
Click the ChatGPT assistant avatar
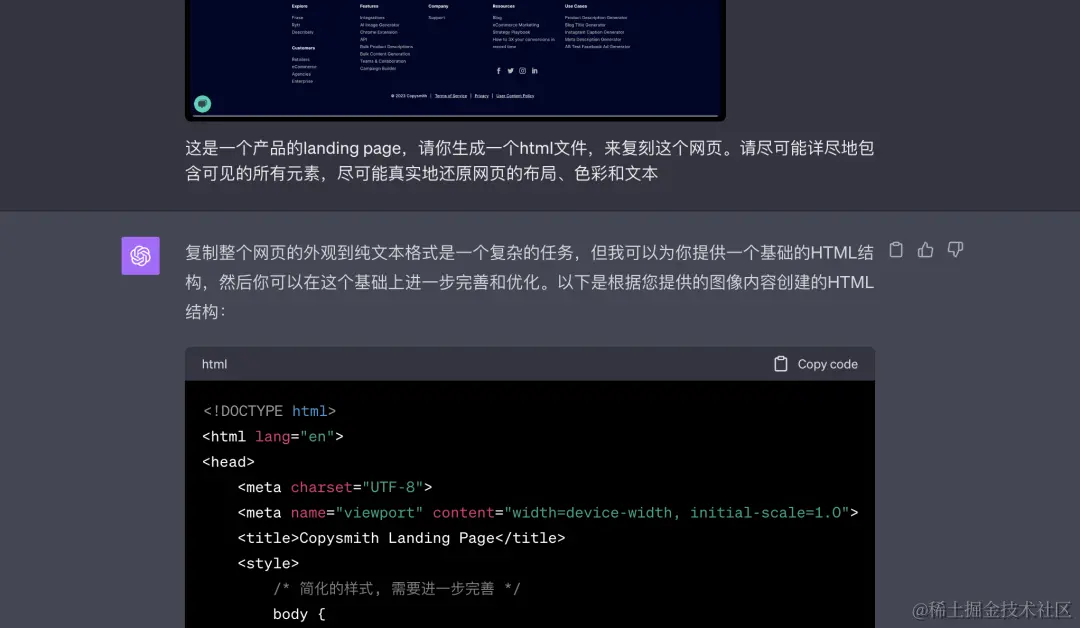pos(140,255)
